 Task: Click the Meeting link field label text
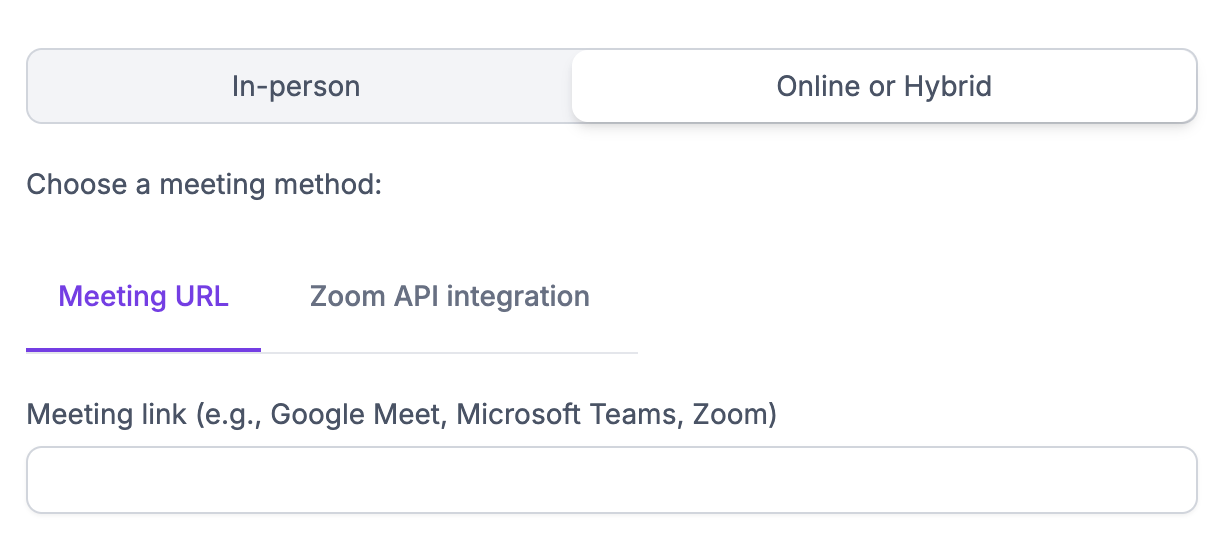tap(401, 414)
